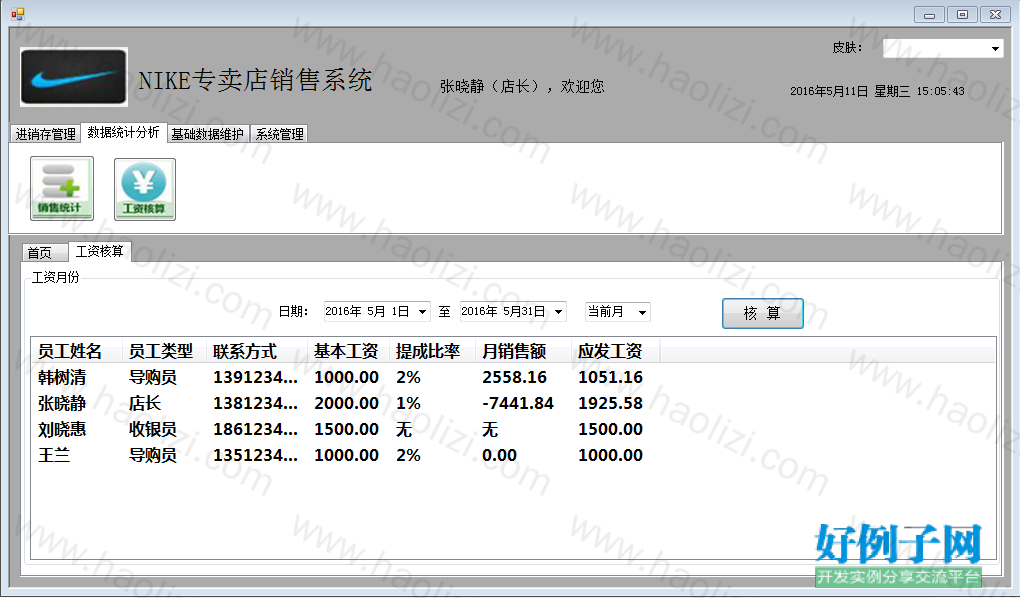The height and width of the screenshot is (598, 1020).
Task: Select employee row 韩树清
Action: coord(345,377)
